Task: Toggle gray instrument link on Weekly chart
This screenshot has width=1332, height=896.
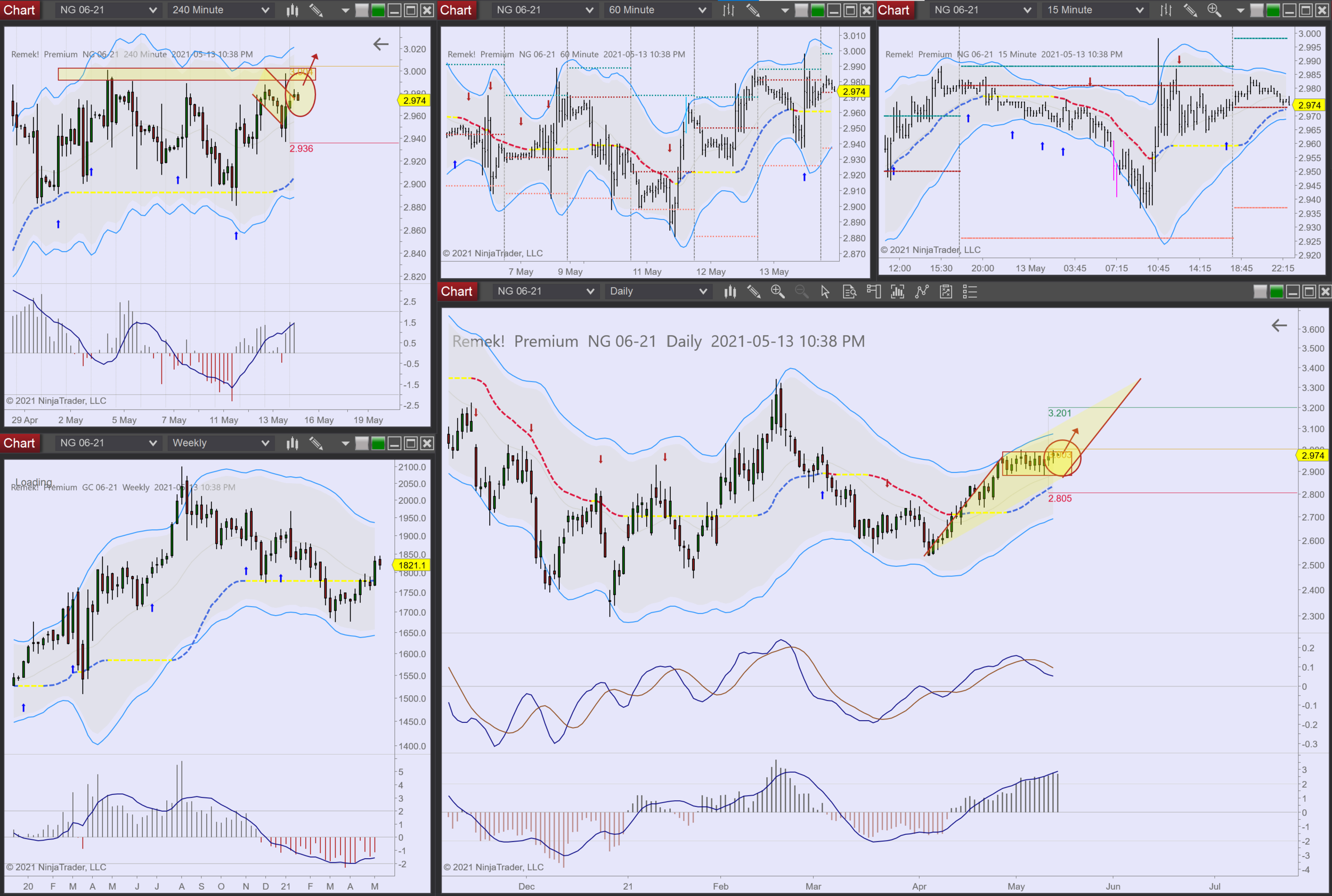Action: (362, 443)
